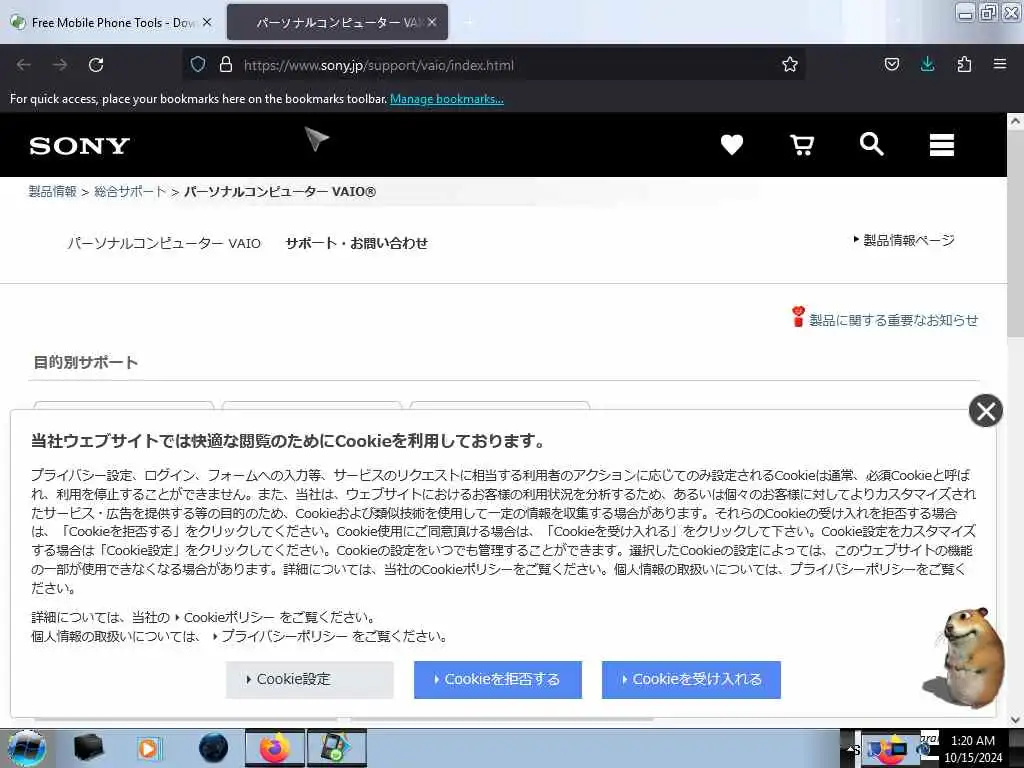Click the Cookieを拒否する button
The image size is (1024, 768).
tap(498, 680)
